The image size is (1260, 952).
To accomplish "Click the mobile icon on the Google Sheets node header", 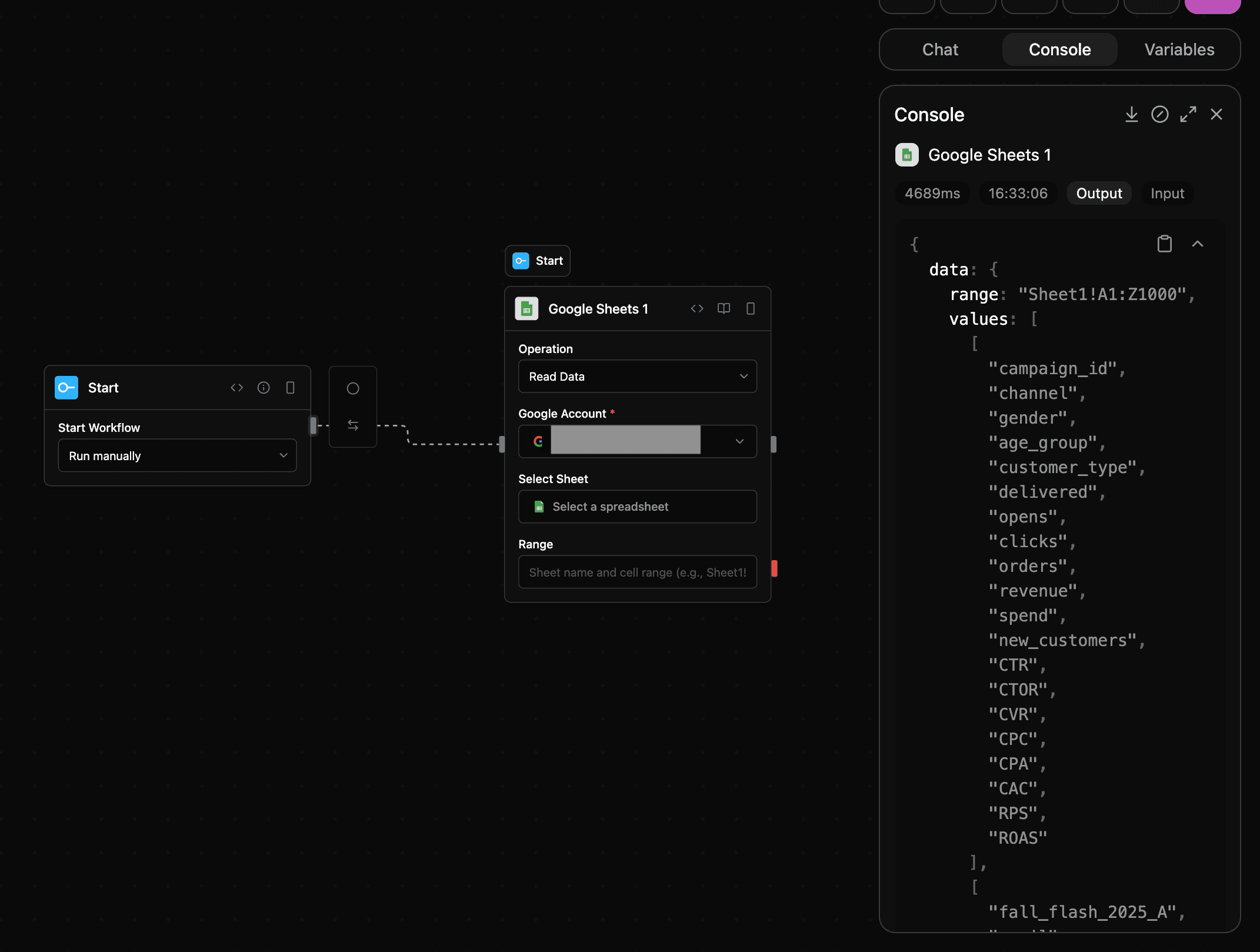I will [750, 308].
